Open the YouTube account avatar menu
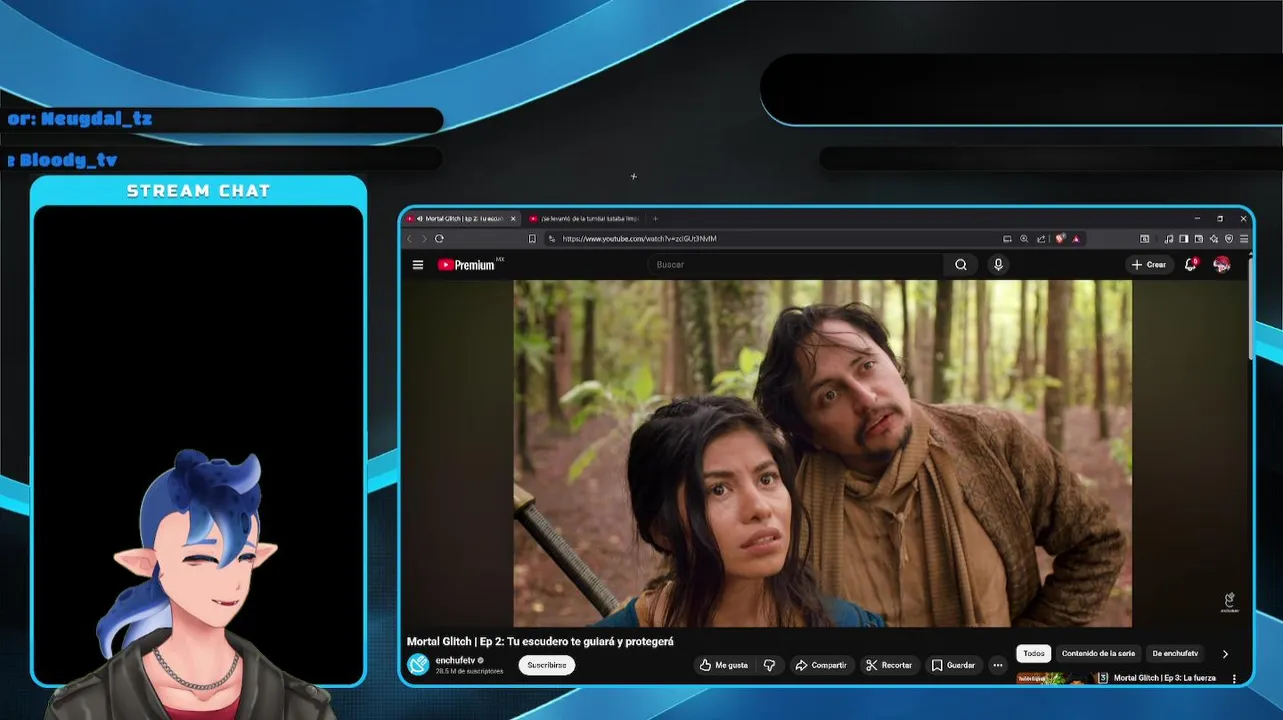The width and height of the screenshot is (1283, 720). coord(1222,265)
